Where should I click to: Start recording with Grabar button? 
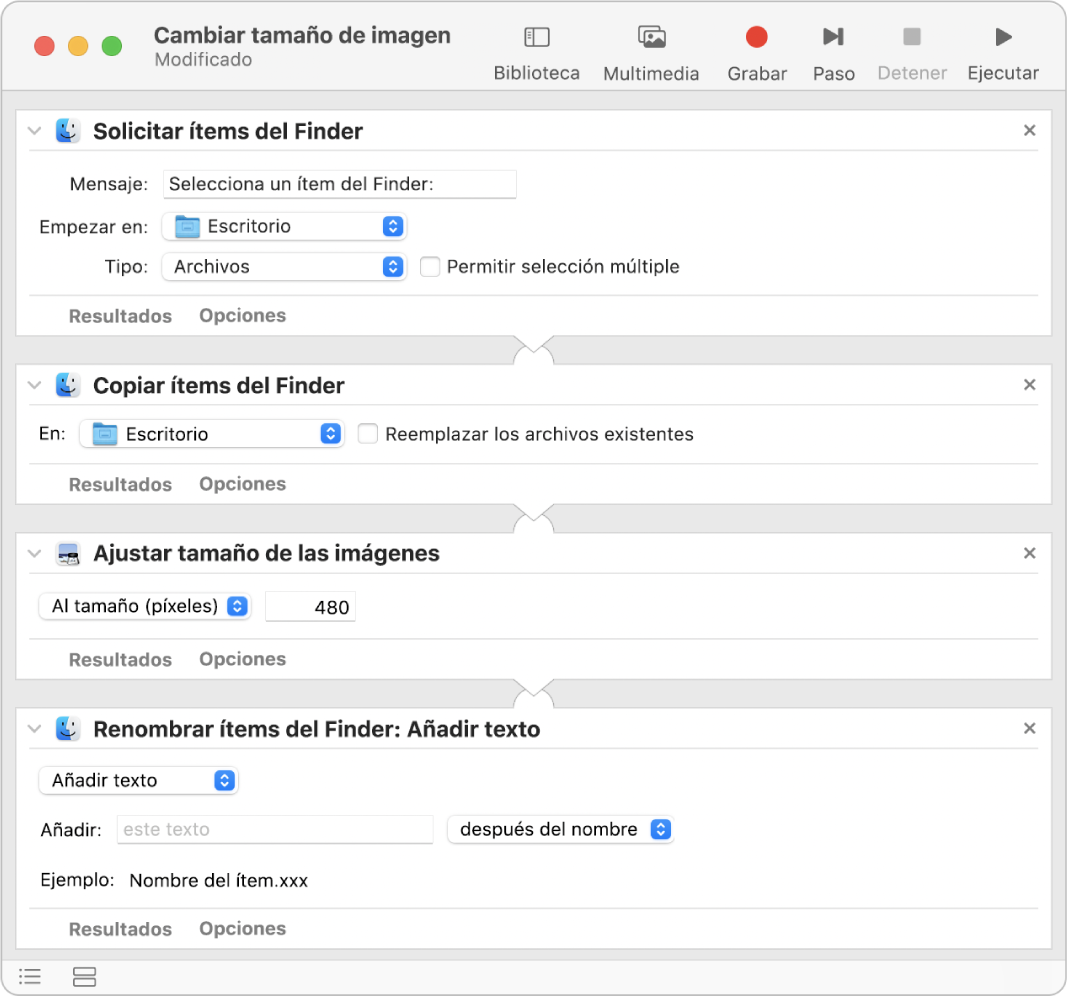[x=756, y=38]
